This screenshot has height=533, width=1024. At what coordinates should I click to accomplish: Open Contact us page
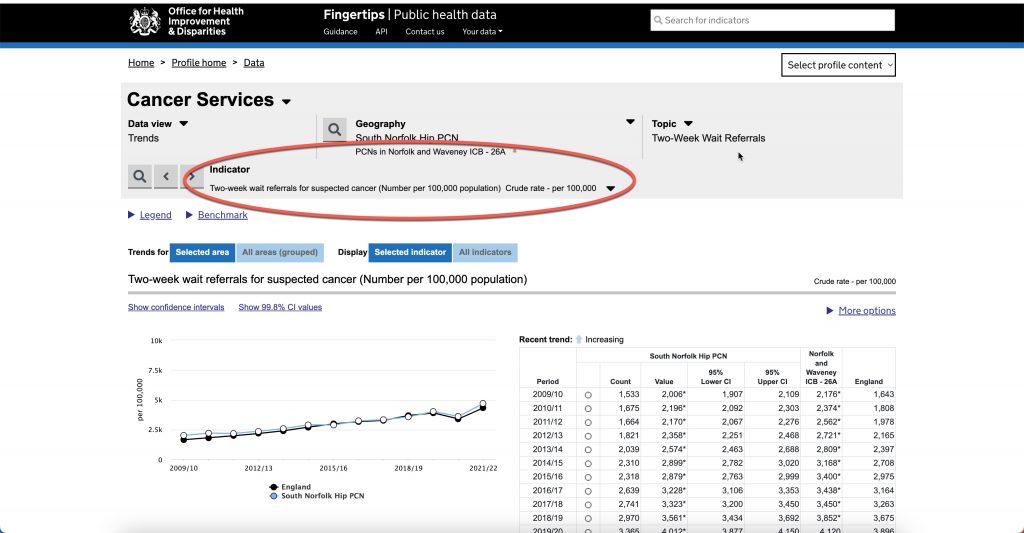tap(424, 31)
